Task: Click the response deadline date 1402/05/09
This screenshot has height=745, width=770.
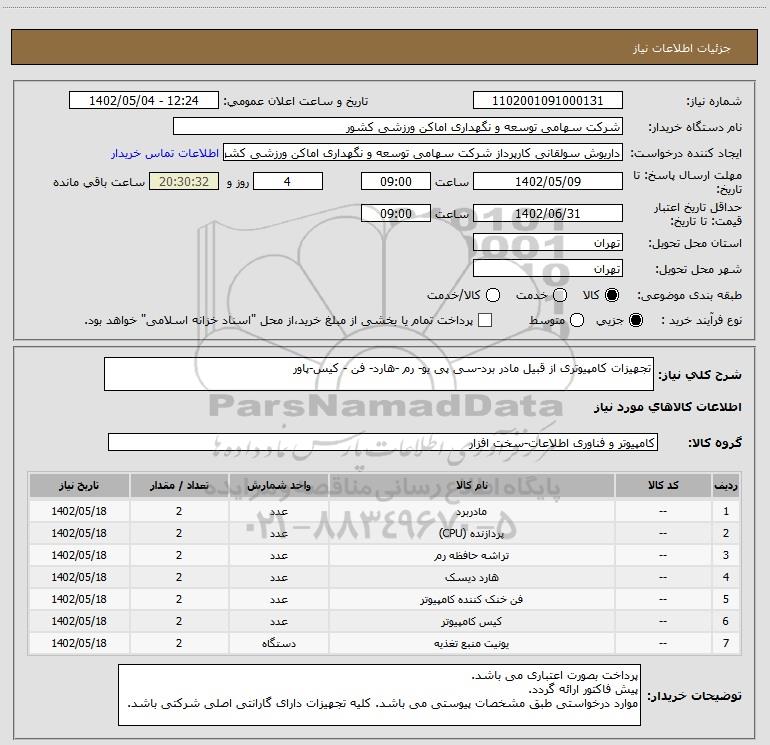Action: pos(548,181)
